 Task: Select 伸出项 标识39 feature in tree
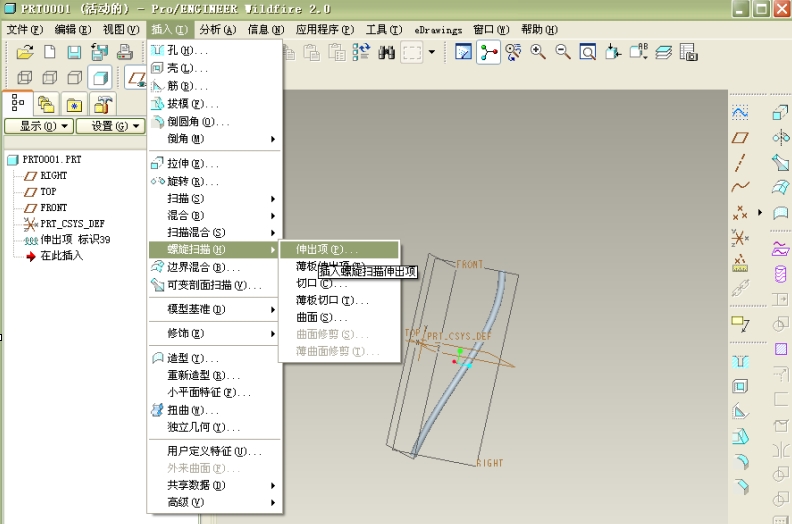[75, 240]
